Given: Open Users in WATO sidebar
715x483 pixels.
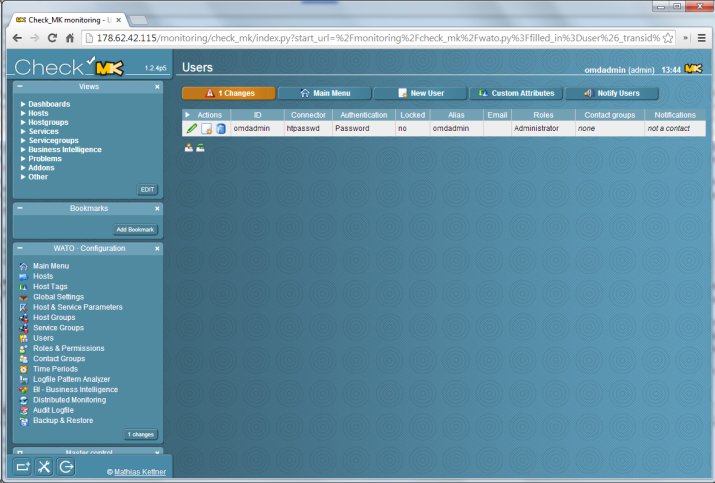Looking at the screenshot, I should [x=43, y=338].
